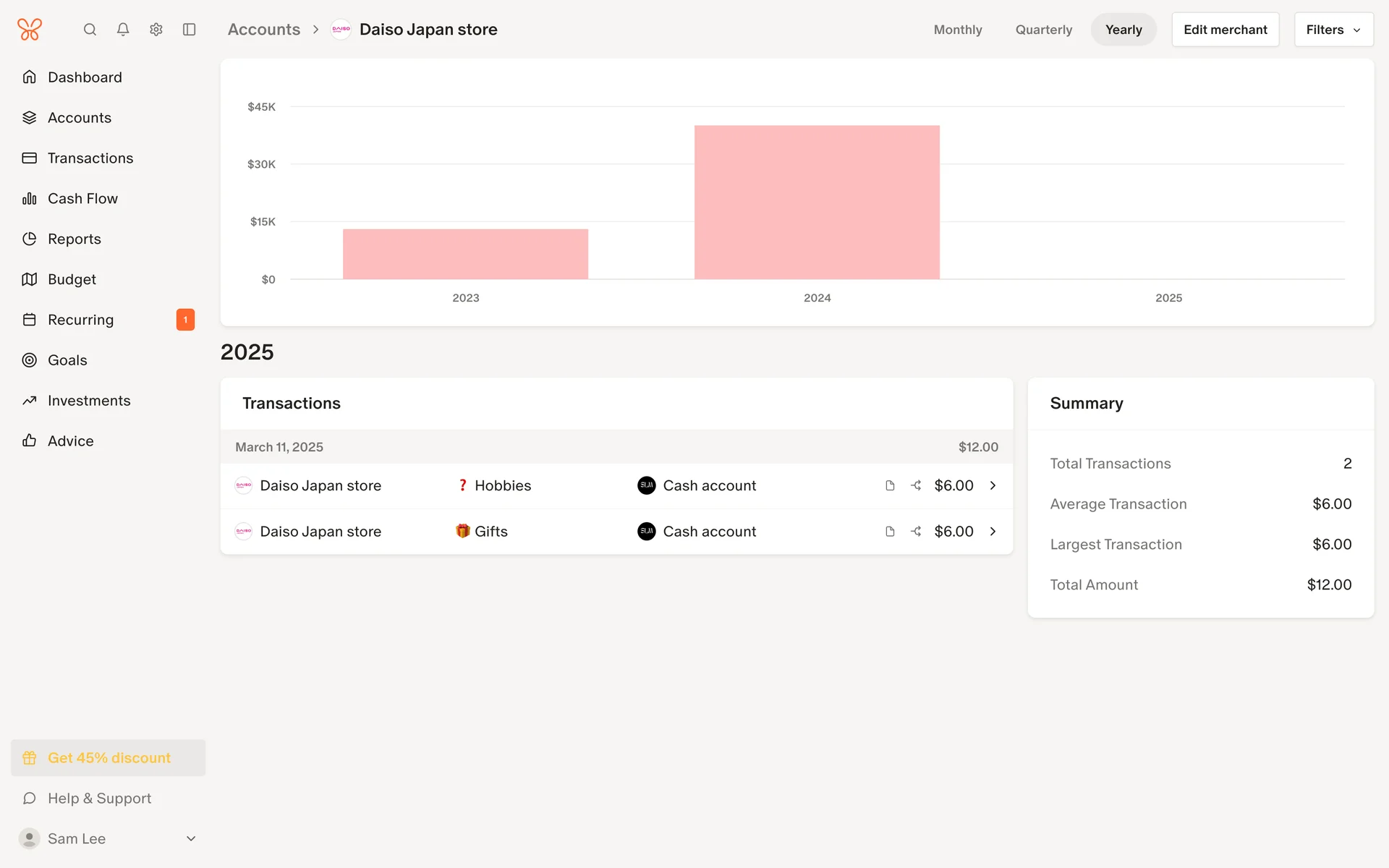The image size is (1389, 868).
Task: Toggle the sidebar panel icon
Action: click(x=190, y=30)
